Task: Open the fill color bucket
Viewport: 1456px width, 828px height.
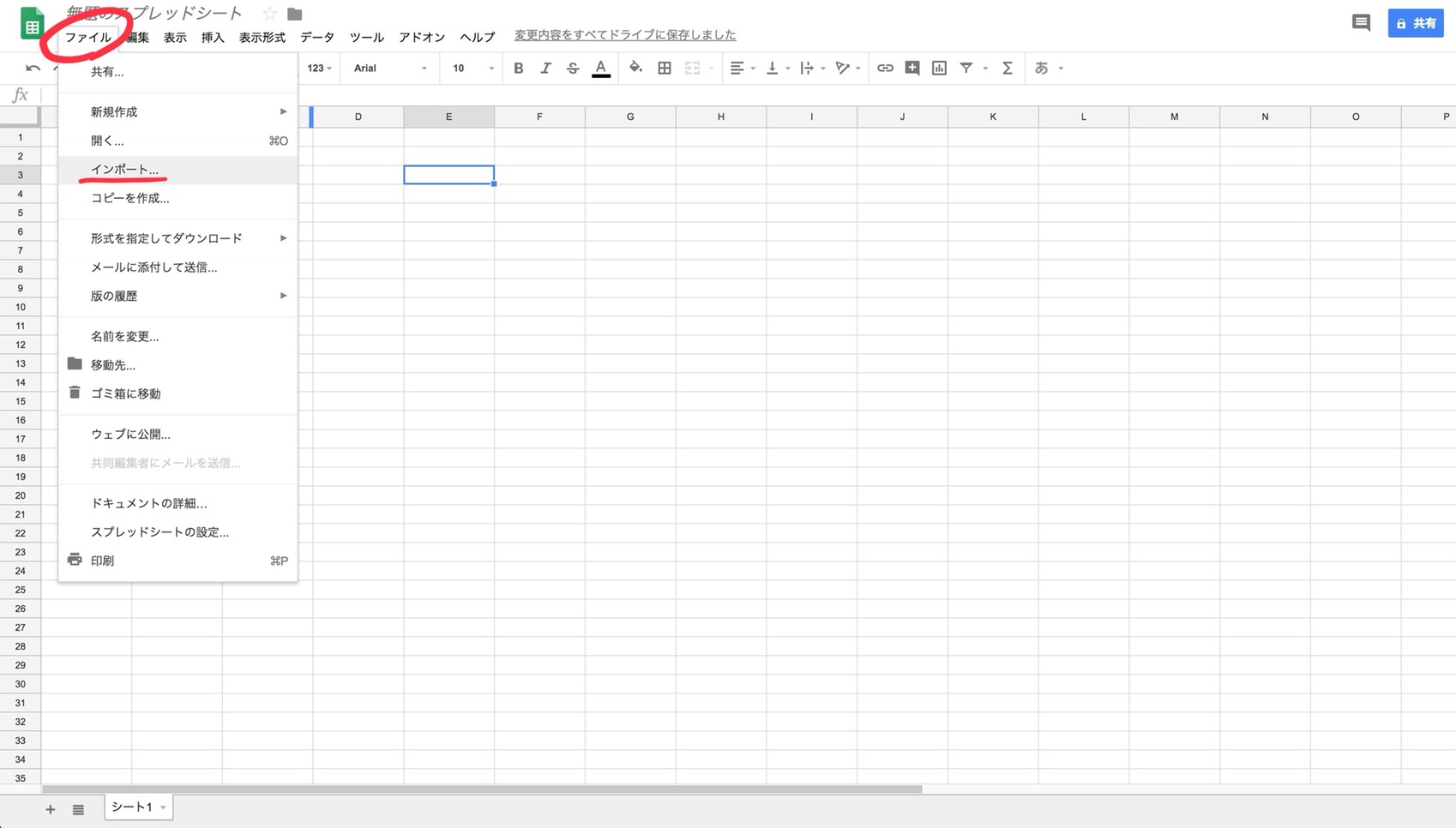Action: (635, 68)
